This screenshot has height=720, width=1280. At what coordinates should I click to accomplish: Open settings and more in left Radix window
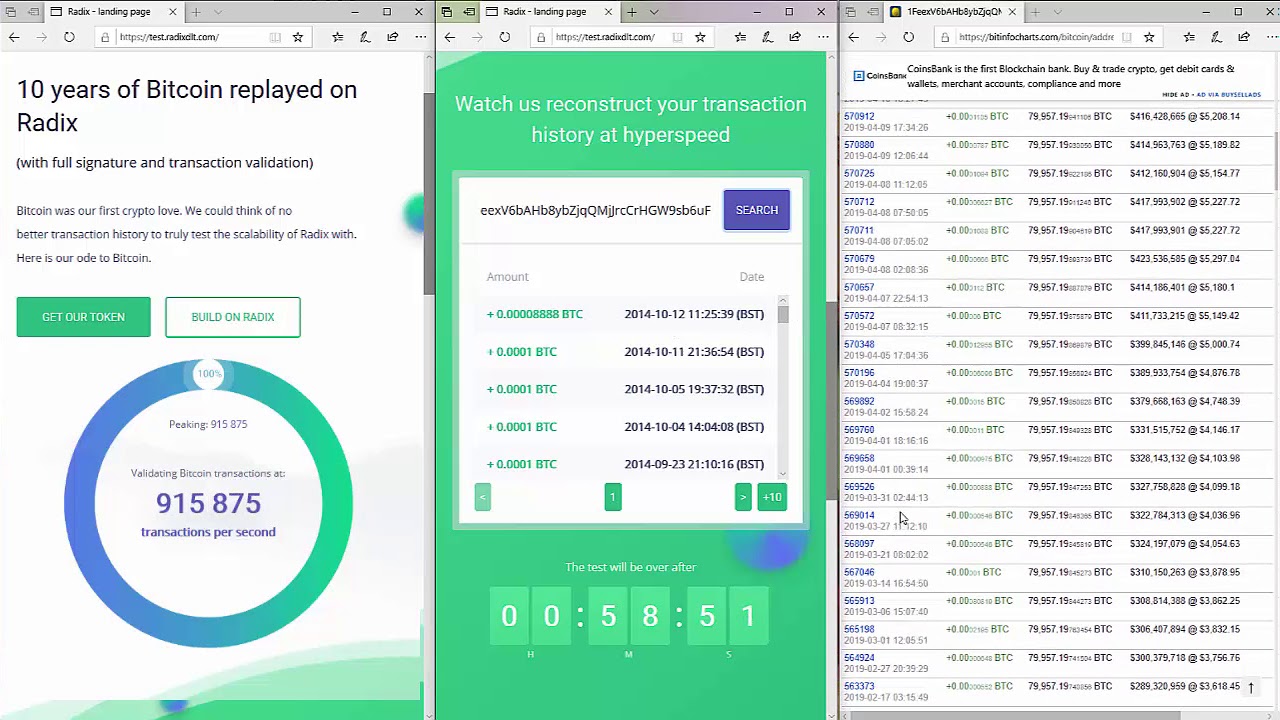(x=419, y=37)
